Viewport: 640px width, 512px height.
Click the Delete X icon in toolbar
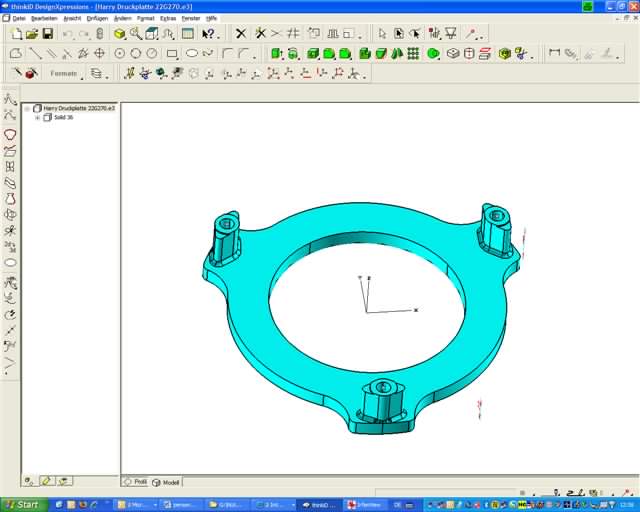[240, 34]
